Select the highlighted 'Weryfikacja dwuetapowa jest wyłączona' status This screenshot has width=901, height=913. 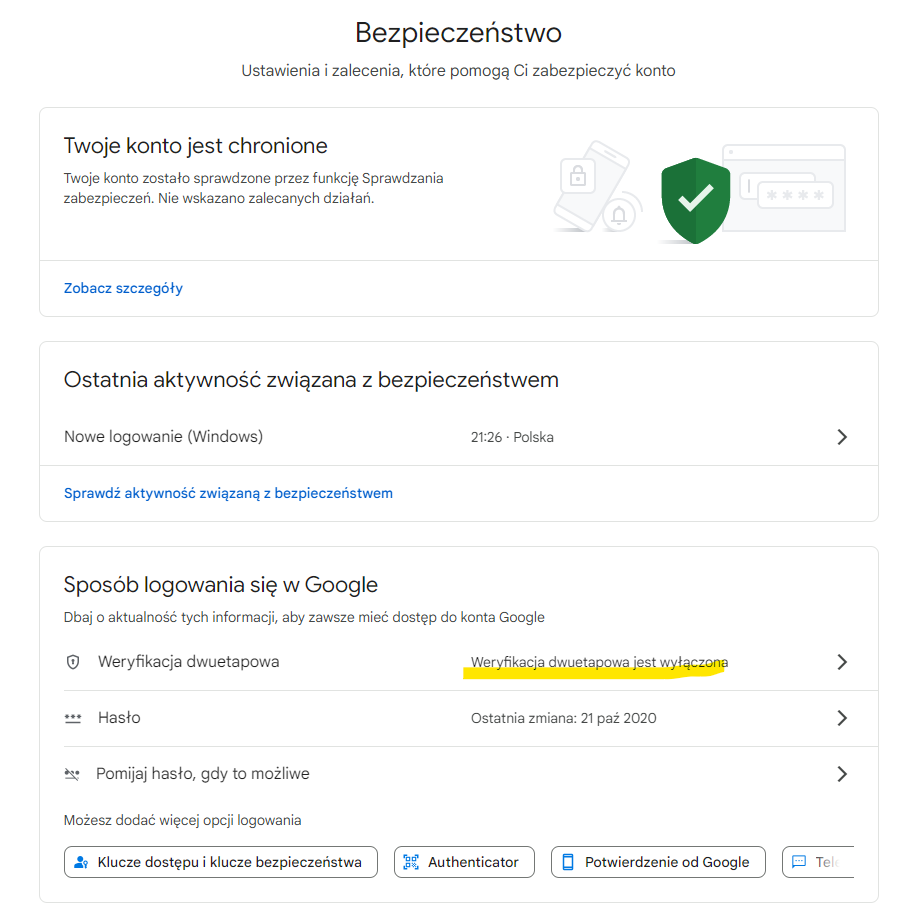[599, 662]
